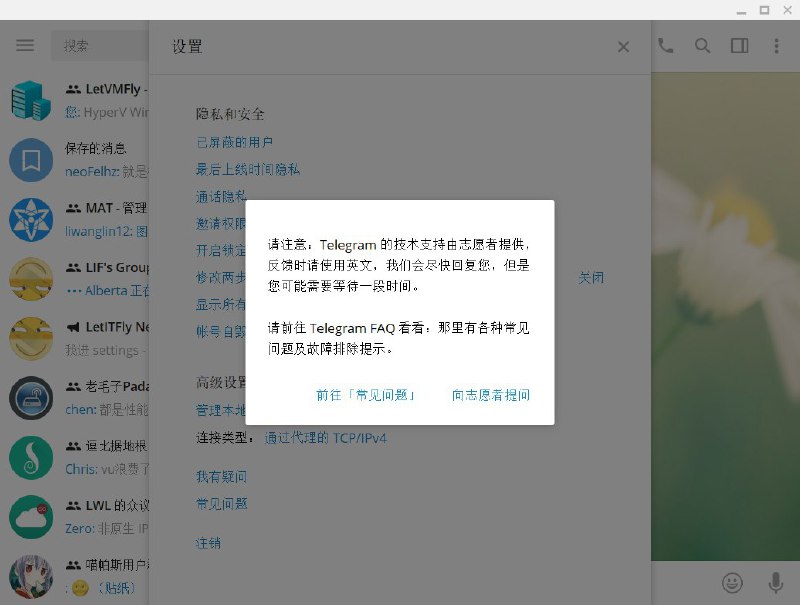Screen dimensions: 800x605
Task: Open the MAT - 管理 group avatar
Action: [x=31, y=220]
